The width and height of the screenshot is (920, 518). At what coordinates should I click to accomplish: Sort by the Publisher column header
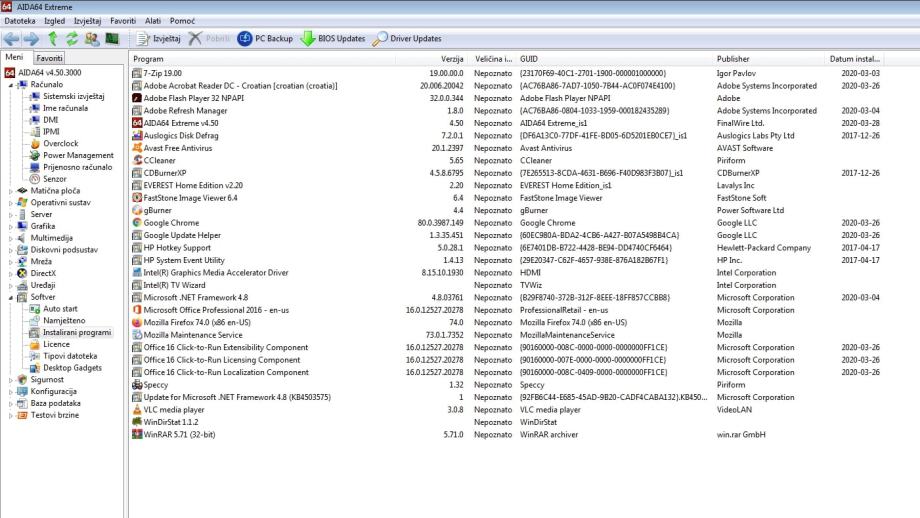tap(768, 59)
